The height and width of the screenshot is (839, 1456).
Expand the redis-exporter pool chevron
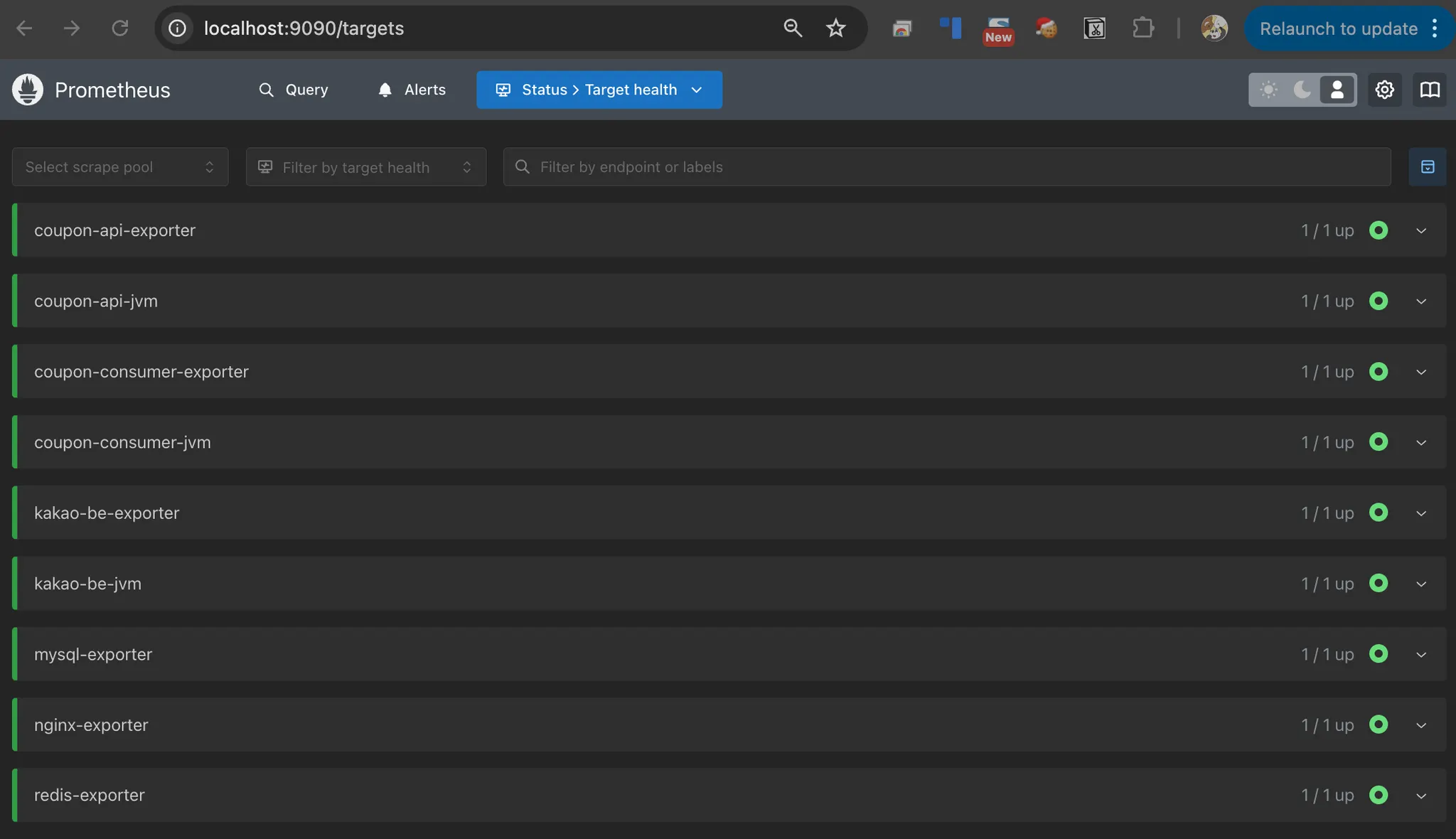tap(1421, 796)
